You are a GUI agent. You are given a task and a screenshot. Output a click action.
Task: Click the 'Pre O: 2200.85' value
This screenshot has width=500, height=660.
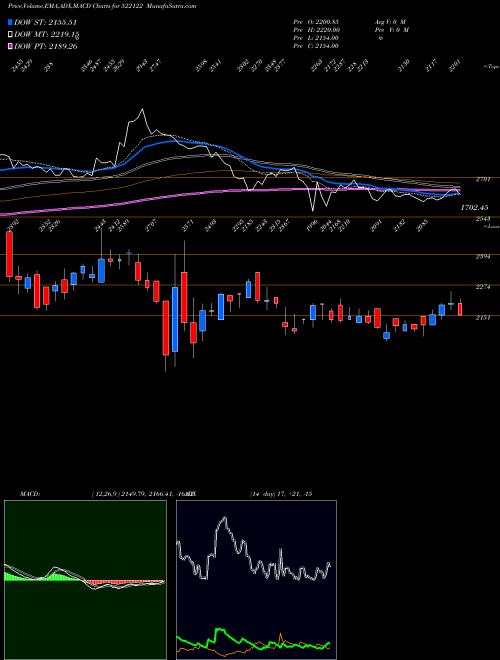(x=316, y=22)
